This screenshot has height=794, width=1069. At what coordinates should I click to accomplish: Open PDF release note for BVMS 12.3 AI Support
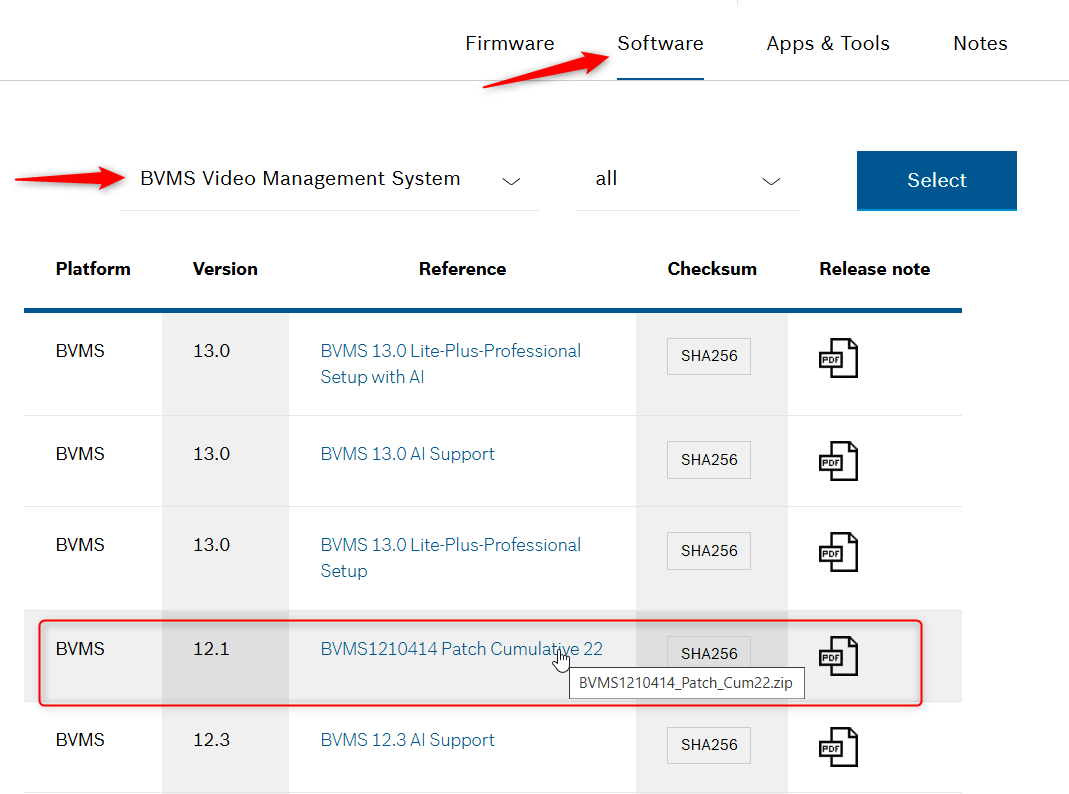(838, 746)
